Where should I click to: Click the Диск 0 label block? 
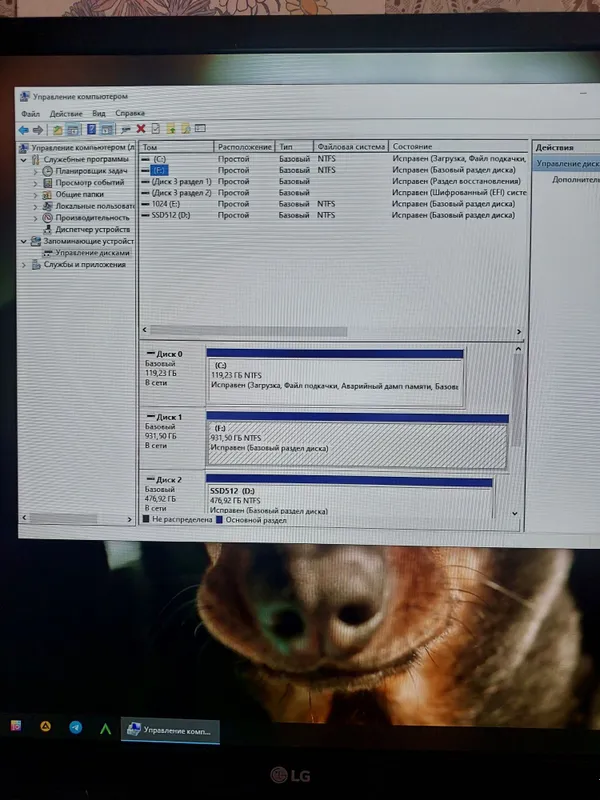pyautogui.click(x=172, y=375)
